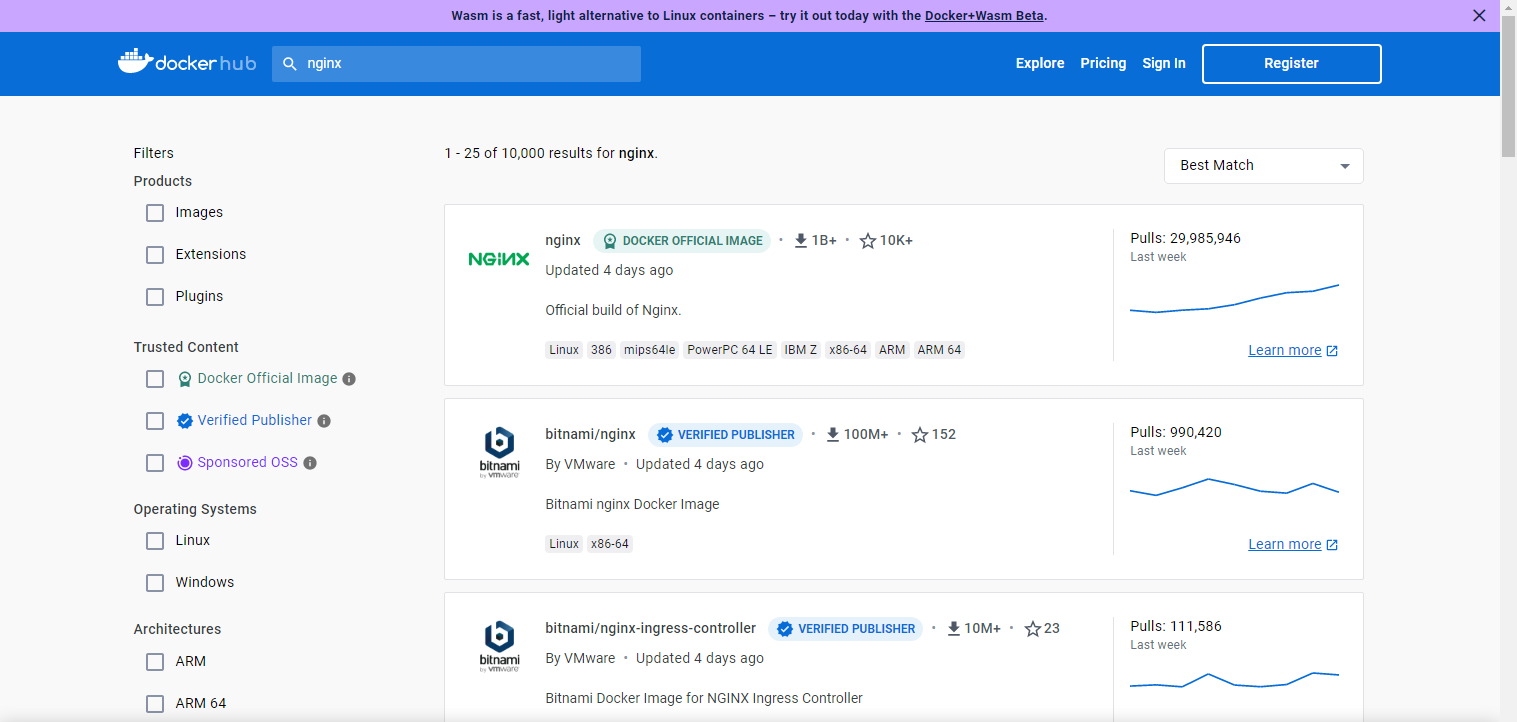Tick the Windows operating system checkbox

point(155,583)
